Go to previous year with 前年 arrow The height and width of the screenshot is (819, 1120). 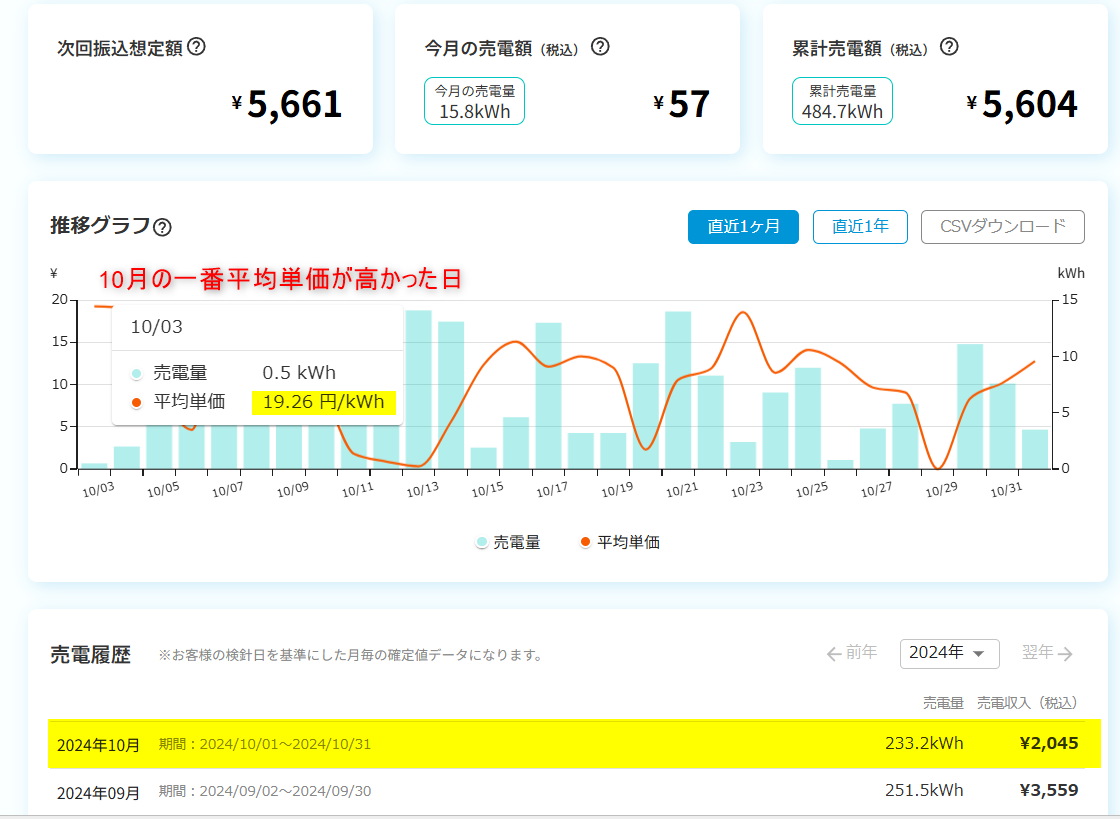(851, 653)
